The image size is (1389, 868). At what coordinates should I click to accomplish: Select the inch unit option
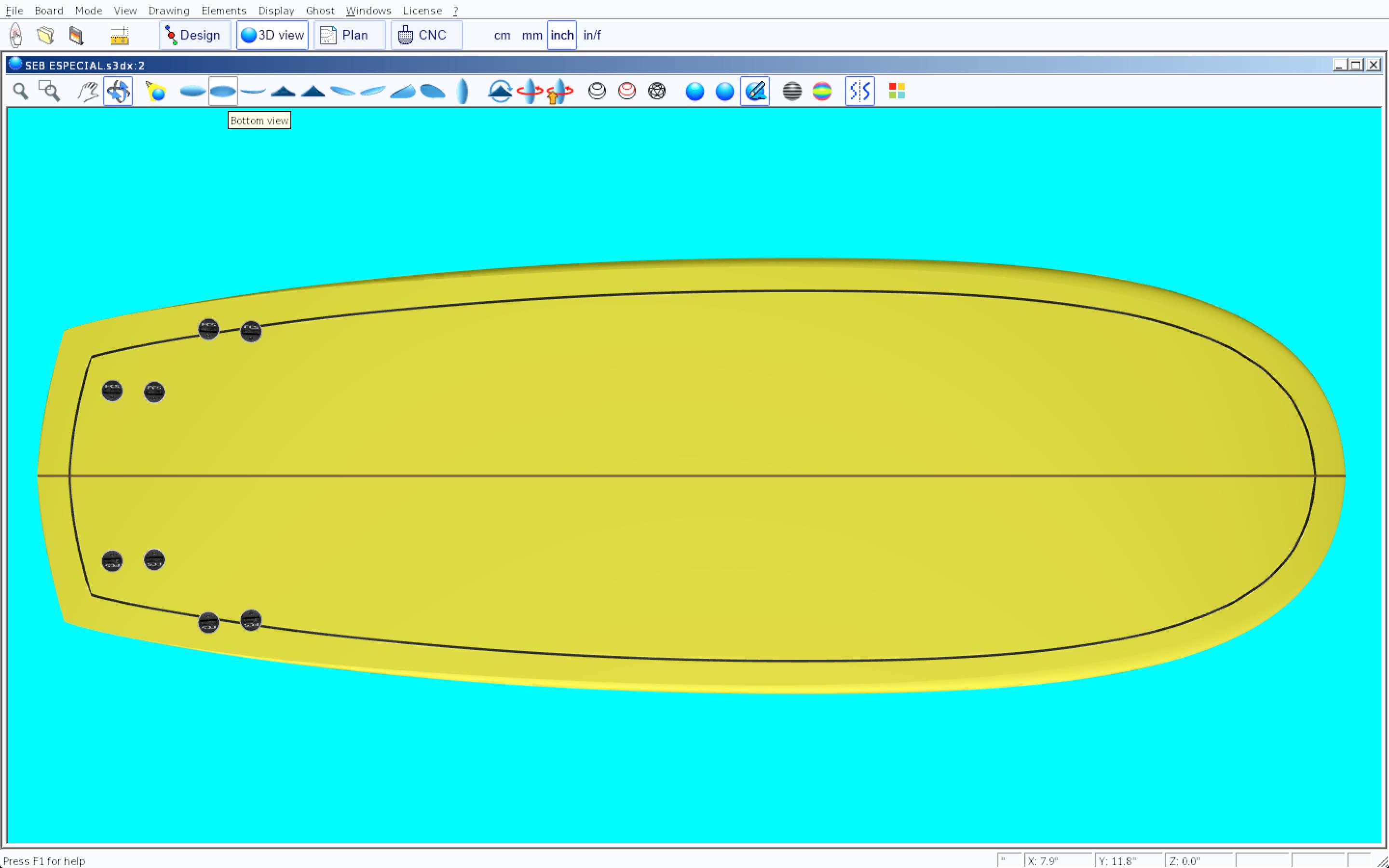tap(561, 35)
